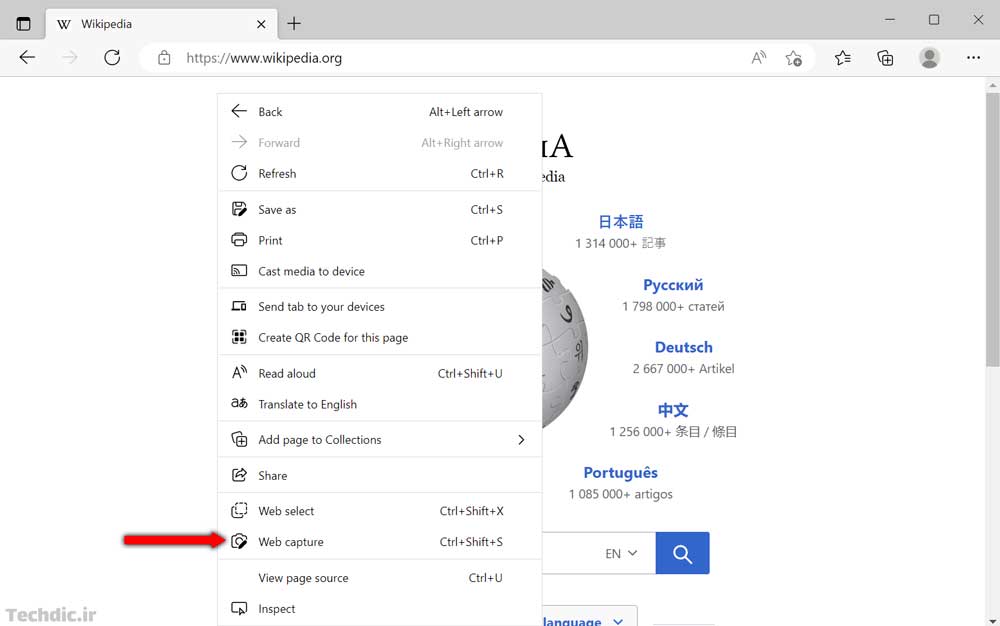
Task: Close the Wikipedia tab
Action: point(261,24)
